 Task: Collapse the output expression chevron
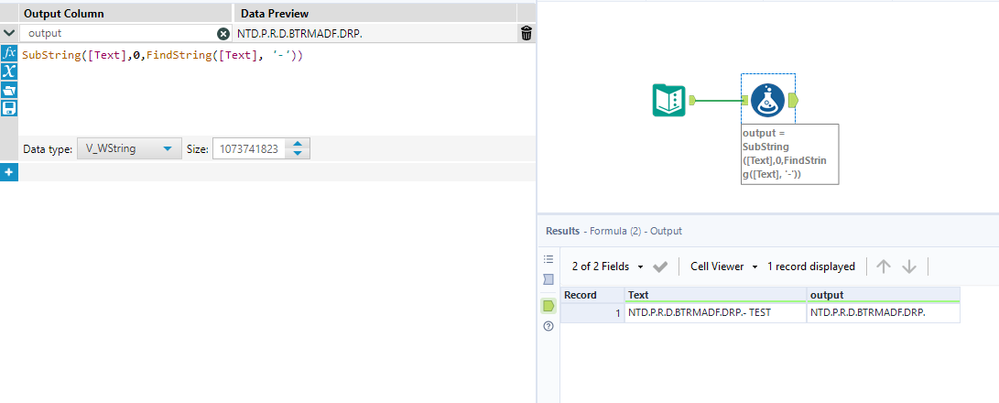pos(9,33)
